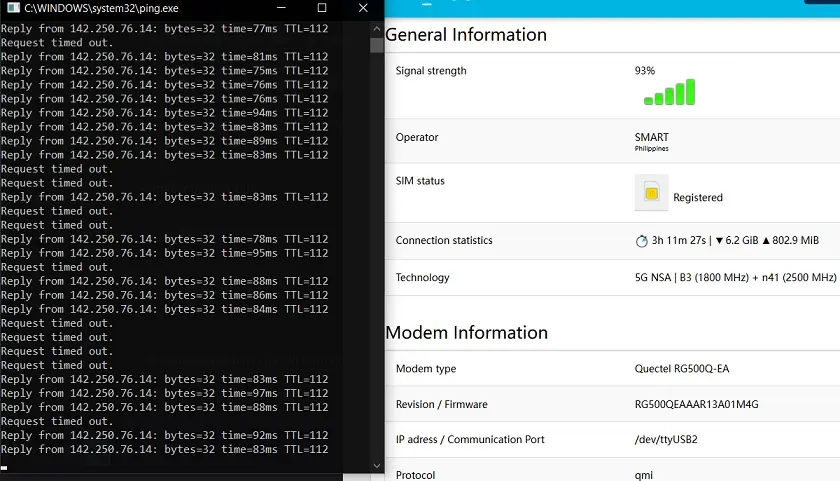The height and width of the screenshot is (481, 840).
Task: Minimize the ping.exe console window
Action: coord(281,7)
